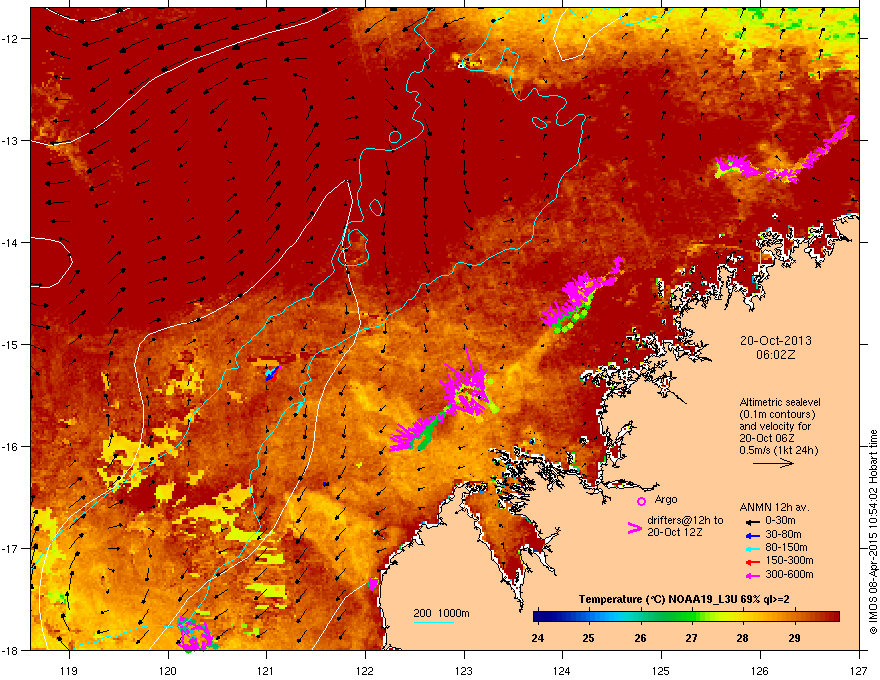Click the Argo legend label
Screen dimensions: 880x680
point(666,499)
